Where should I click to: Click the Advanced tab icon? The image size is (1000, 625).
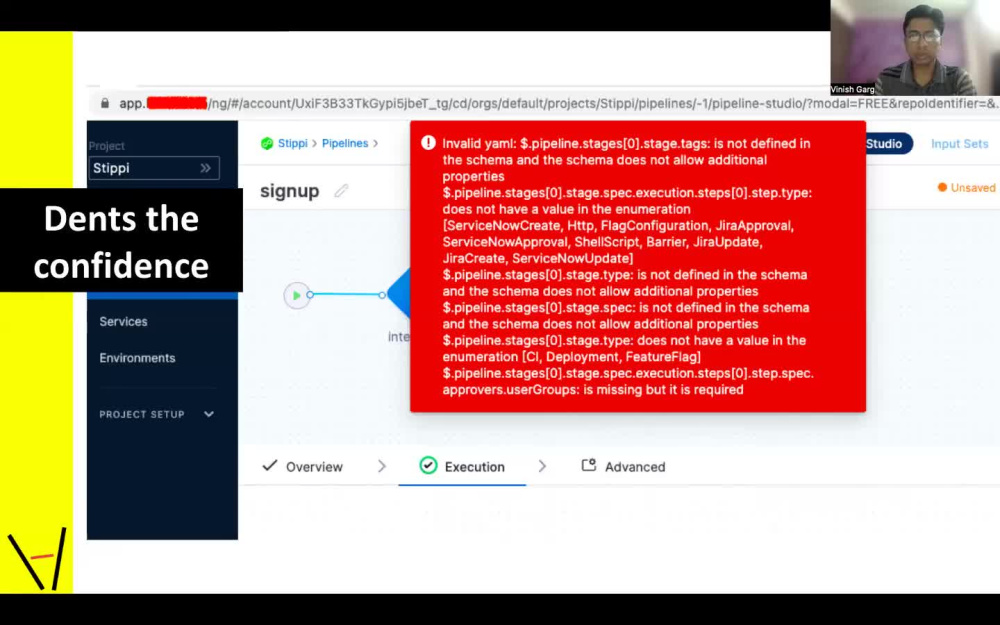point(589,466)
